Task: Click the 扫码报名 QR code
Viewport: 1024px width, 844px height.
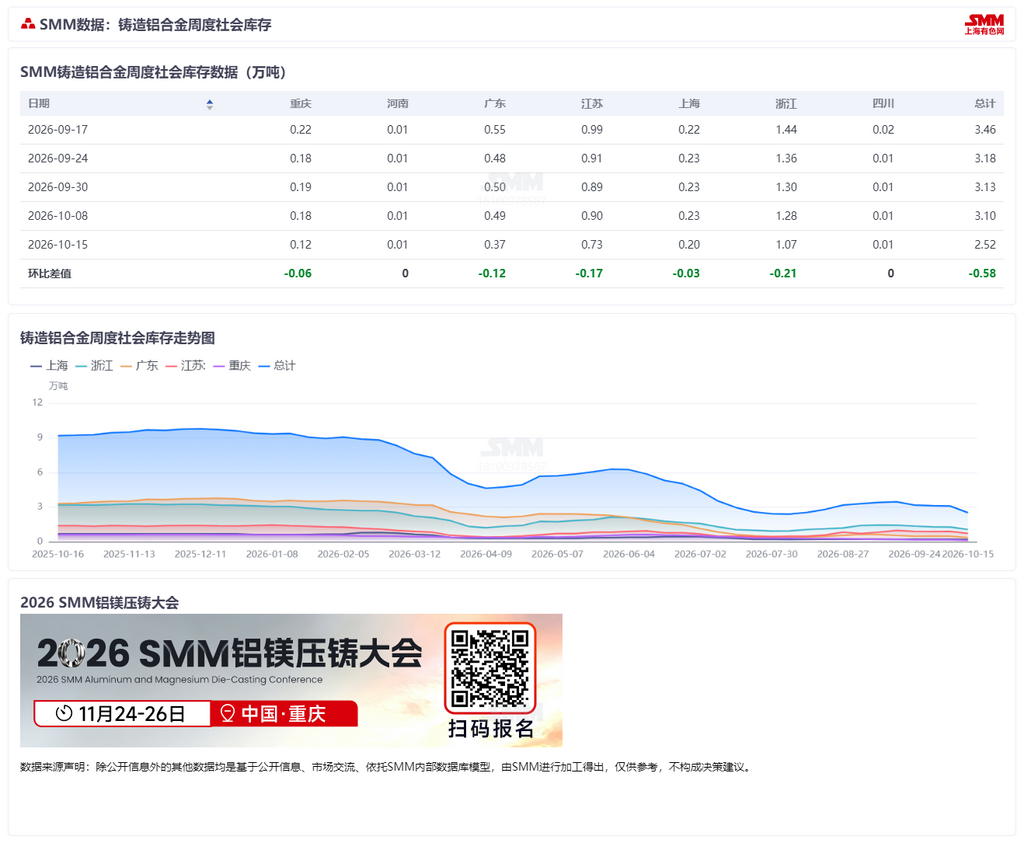Action: 490,668
